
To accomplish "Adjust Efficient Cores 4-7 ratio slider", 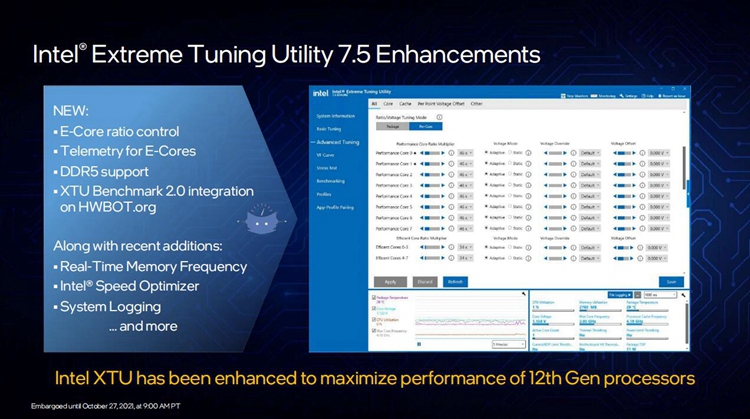I will pos(432,258).
